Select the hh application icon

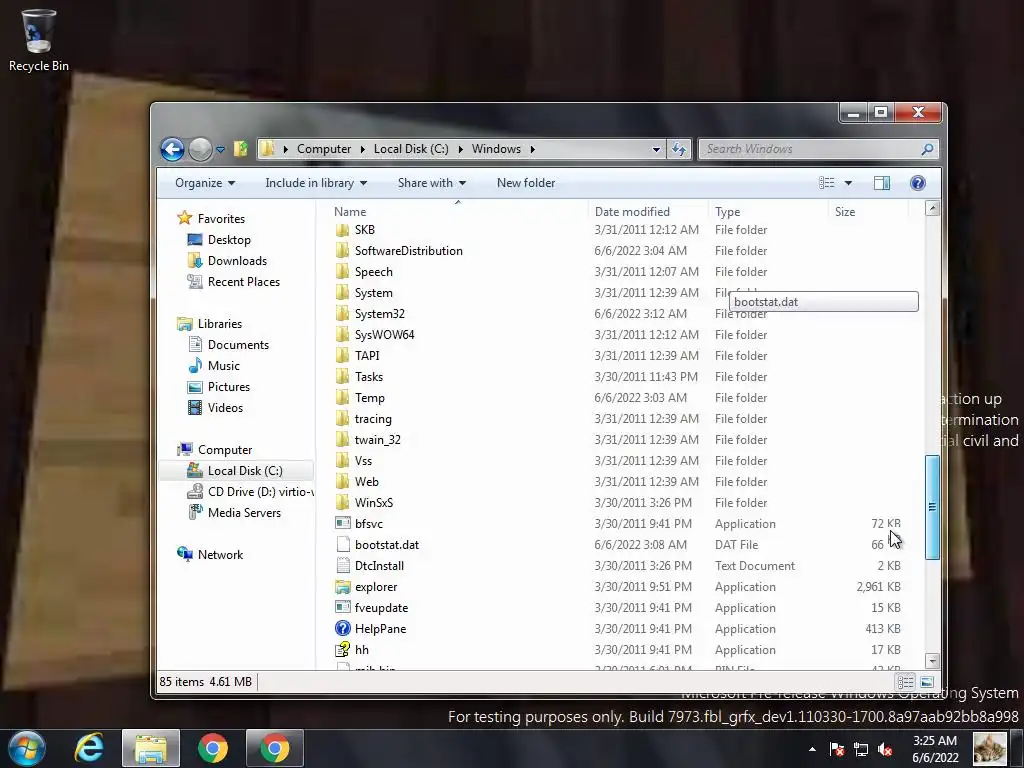pos(342,650)
